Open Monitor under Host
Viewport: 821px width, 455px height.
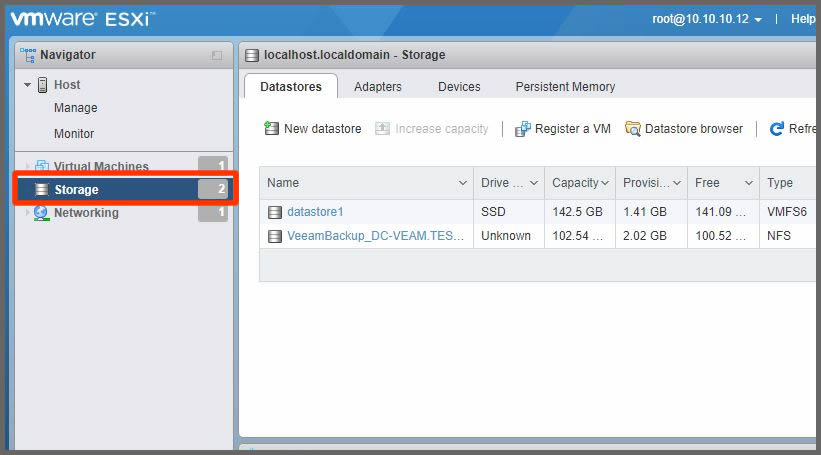pyautogui.click(x=74, y=134)
